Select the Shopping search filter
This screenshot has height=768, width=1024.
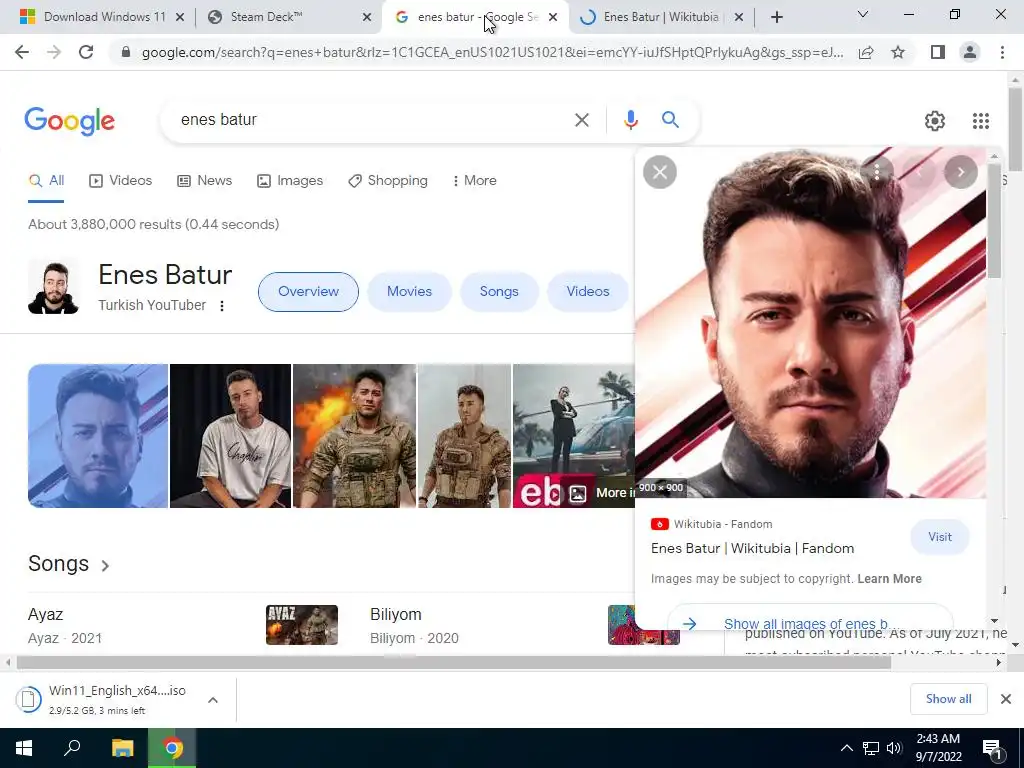click(388, 180)
